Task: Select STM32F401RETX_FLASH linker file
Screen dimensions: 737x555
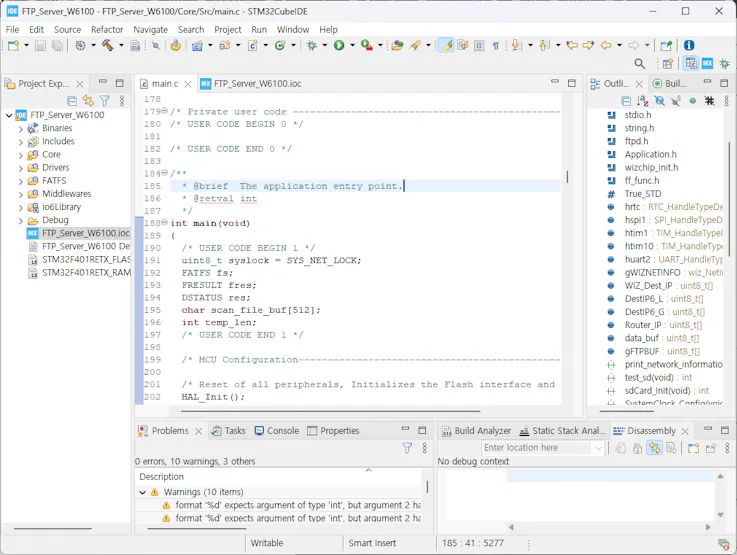Action: point(79,259)
